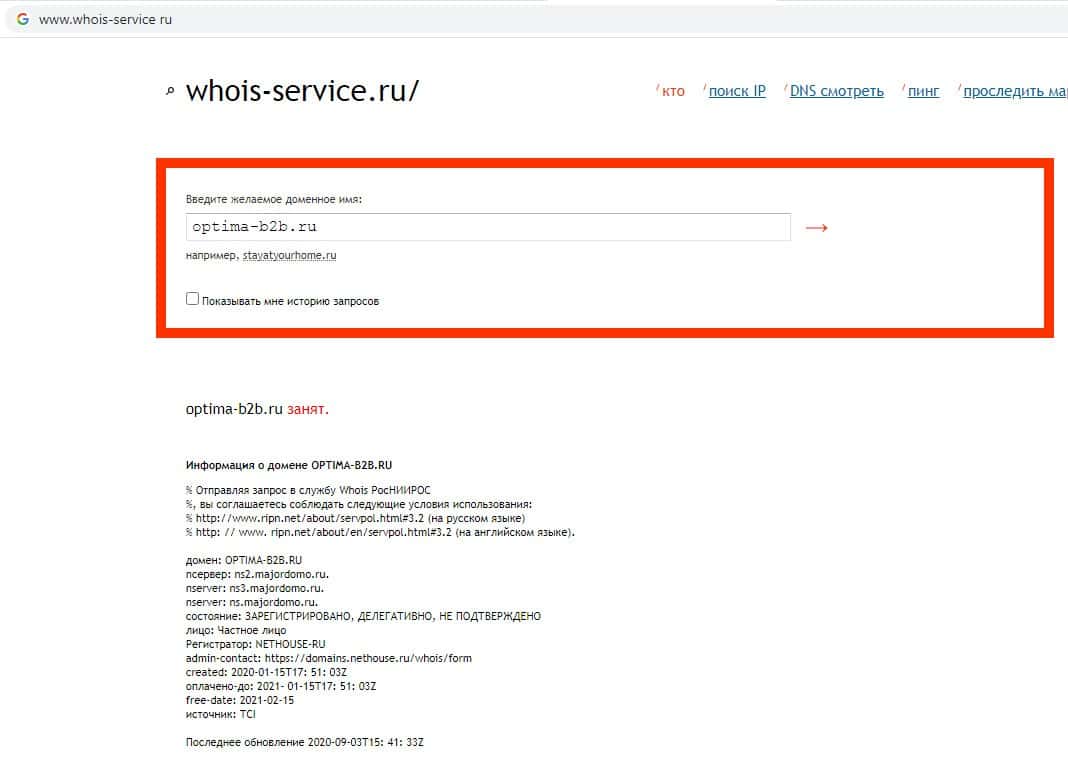The width and height of the screenshot is (1068, 770).
Task: Open the 'кто' menu item
Action: tap(673, 91)
